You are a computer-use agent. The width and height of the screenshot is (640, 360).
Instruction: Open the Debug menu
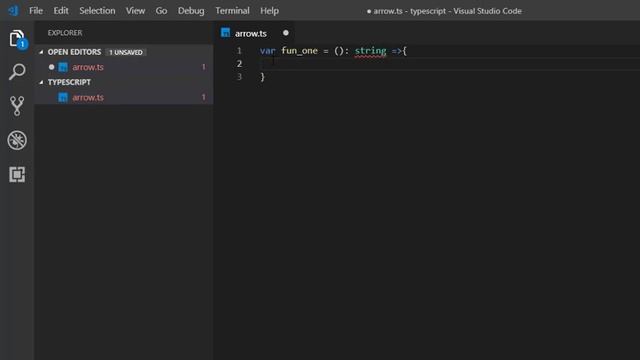pyautogui.click(x=191, y=11)
